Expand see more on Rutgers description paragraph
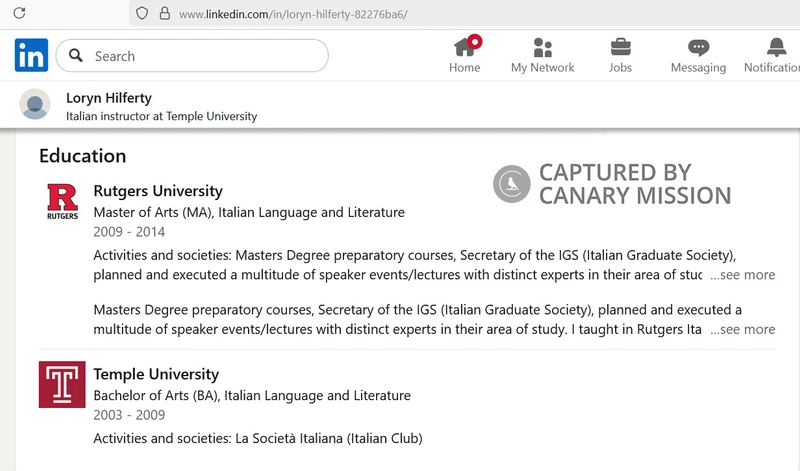 pos(743,329)
